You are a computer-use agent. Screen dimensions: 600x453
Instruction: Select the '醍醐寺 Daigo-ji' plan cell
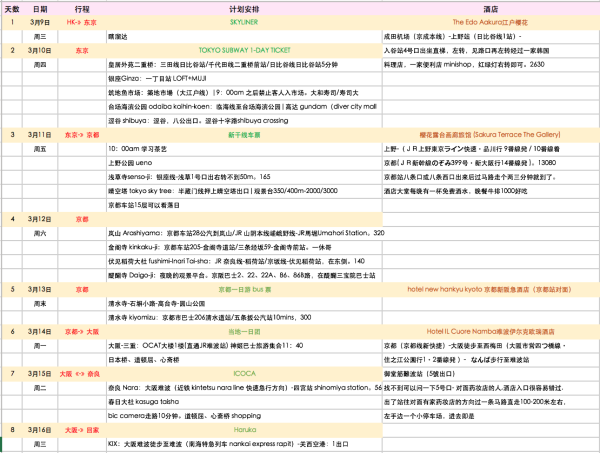tap(244, 275)
